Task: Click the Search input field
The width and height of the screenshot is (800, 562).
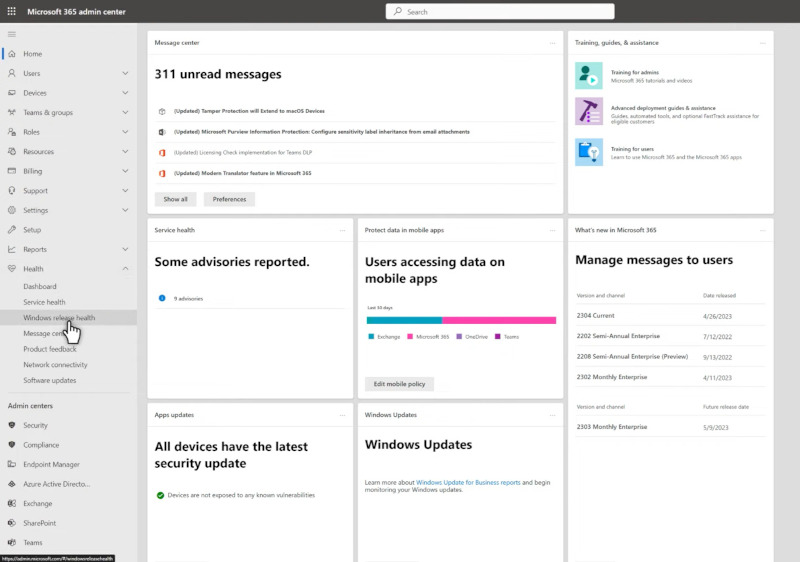Action: 500,11
